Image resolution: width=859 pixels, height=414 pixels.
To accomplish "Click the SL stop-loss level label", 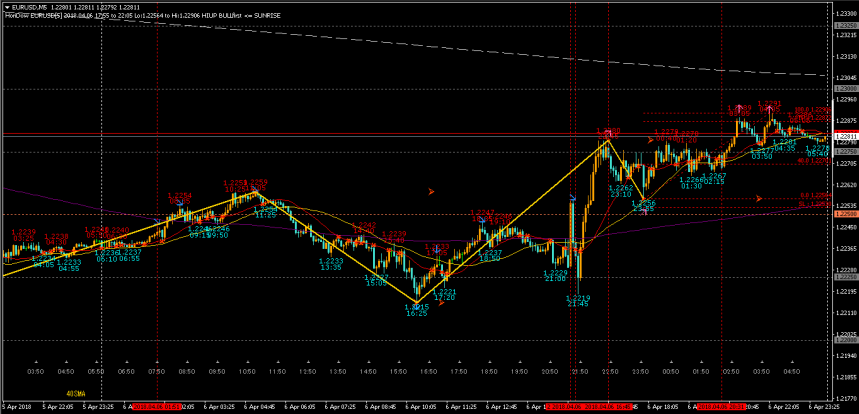I will (x=815, y=204).
